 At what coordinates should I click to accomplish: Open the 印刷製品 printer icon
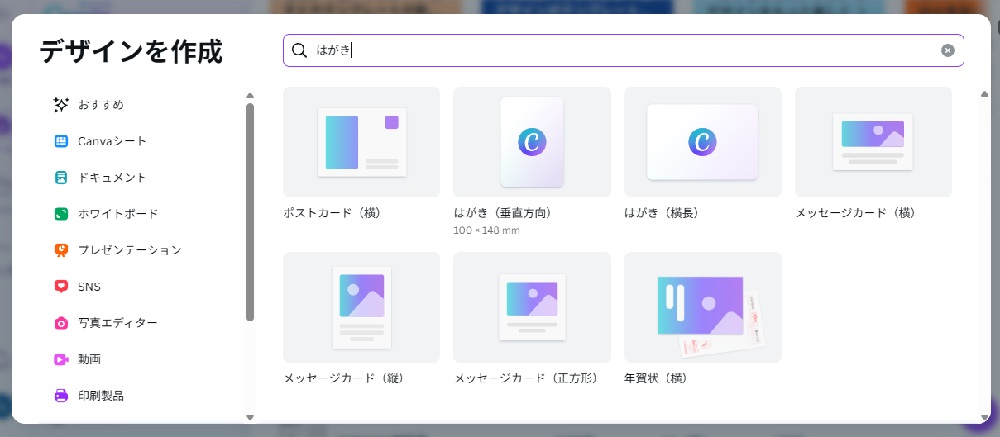coord(61,395)
